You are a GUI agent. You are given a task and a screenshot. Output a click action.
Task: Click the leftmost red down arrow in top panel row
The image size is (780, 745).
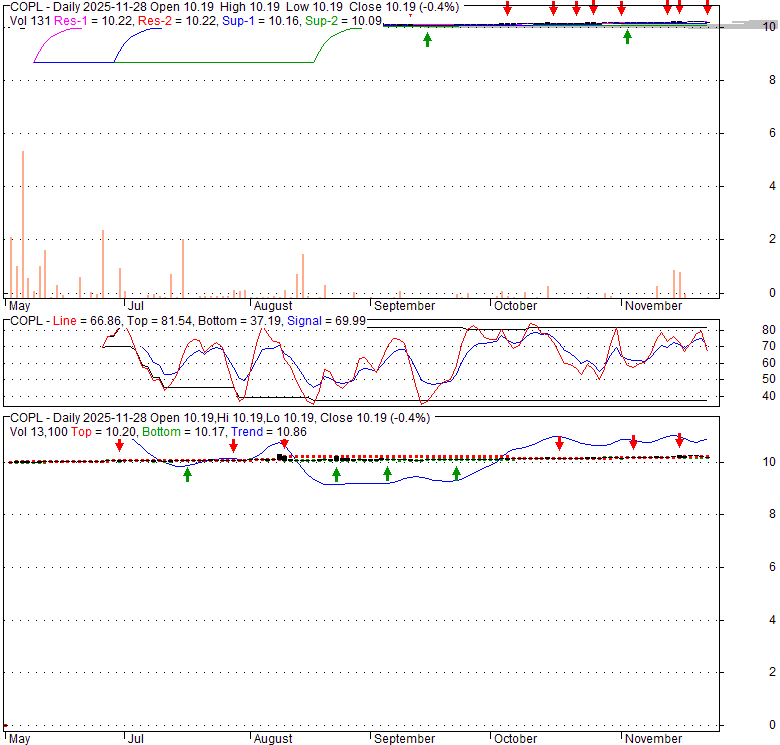coord(507,10)
